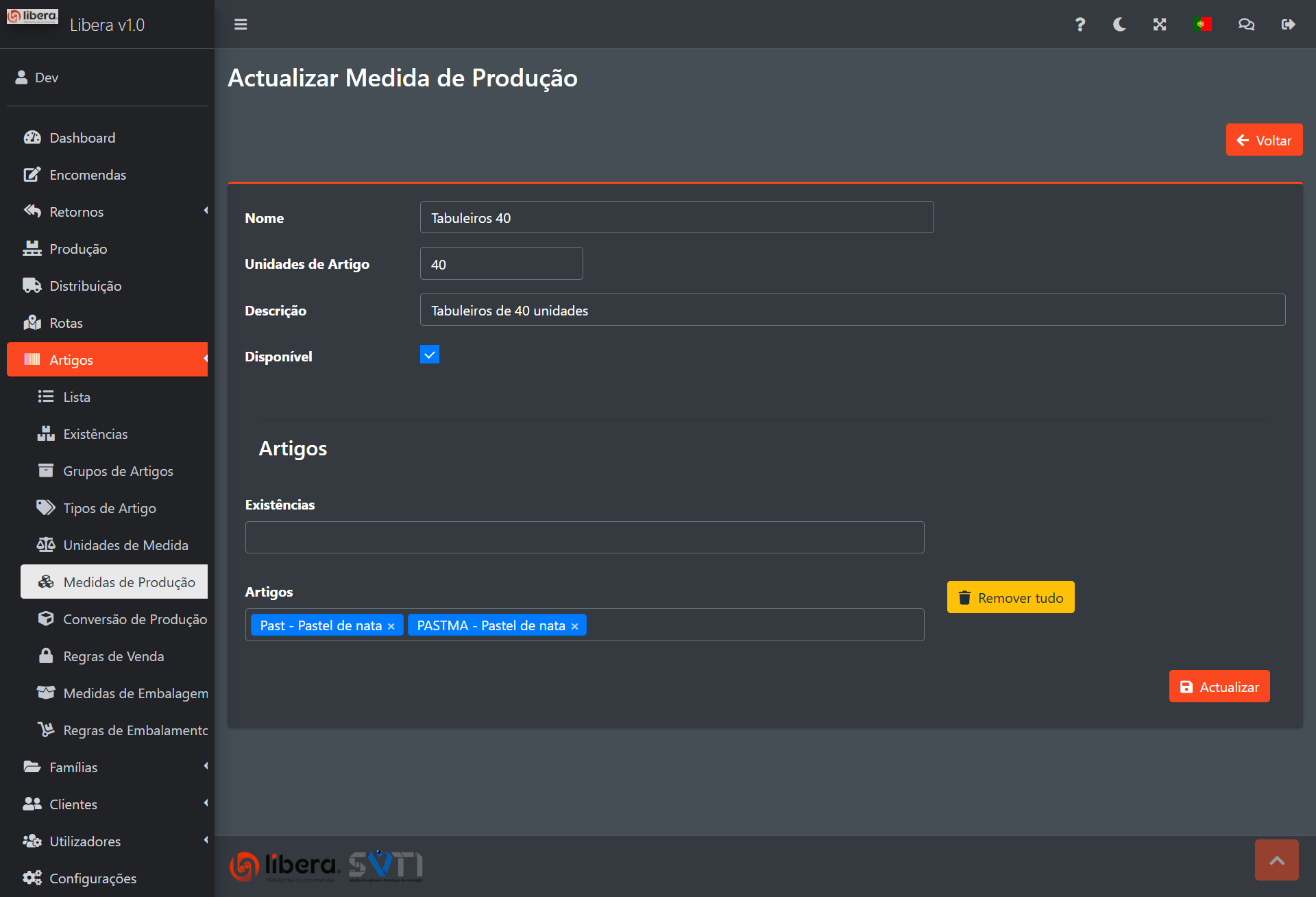Click the logout icon in top bar
Image resolution: width=1316 pixels, height=897 pixels.
click(x=1288, y=25)
